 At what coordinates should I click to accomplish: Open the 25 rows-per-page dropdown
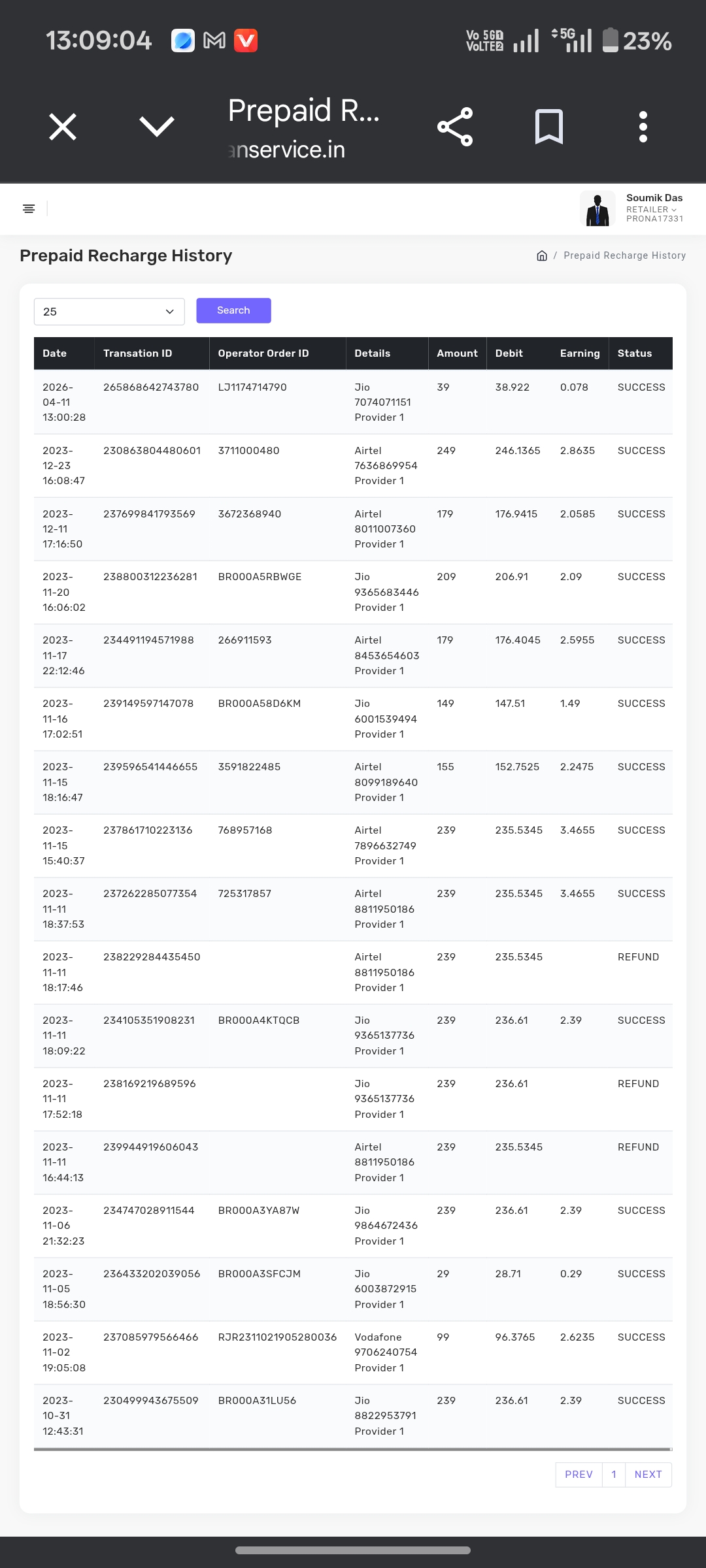[109, 312]
